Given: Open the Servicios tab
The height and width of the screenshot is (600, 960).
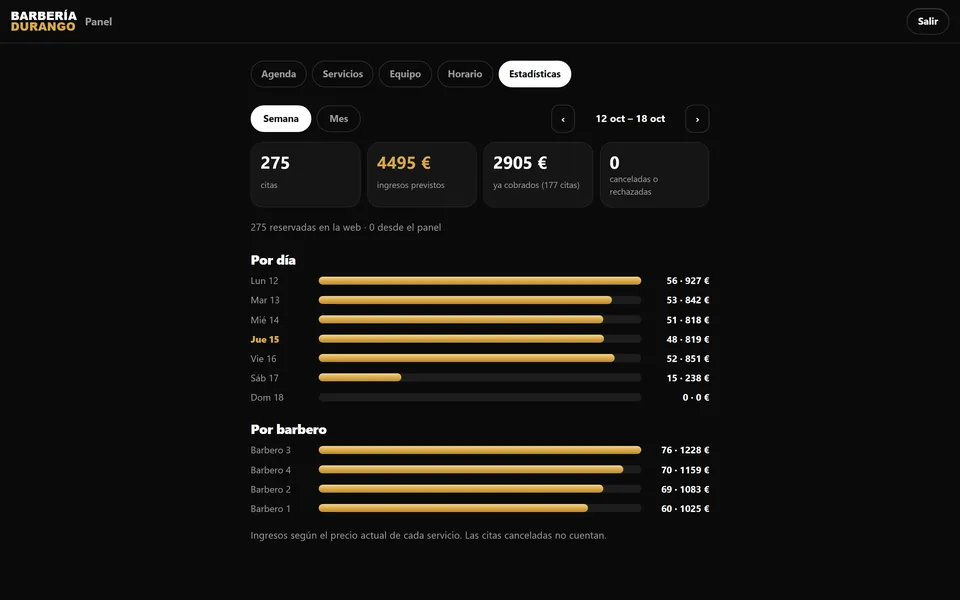Looking at the screenshot, I should [x=343, y=74].
